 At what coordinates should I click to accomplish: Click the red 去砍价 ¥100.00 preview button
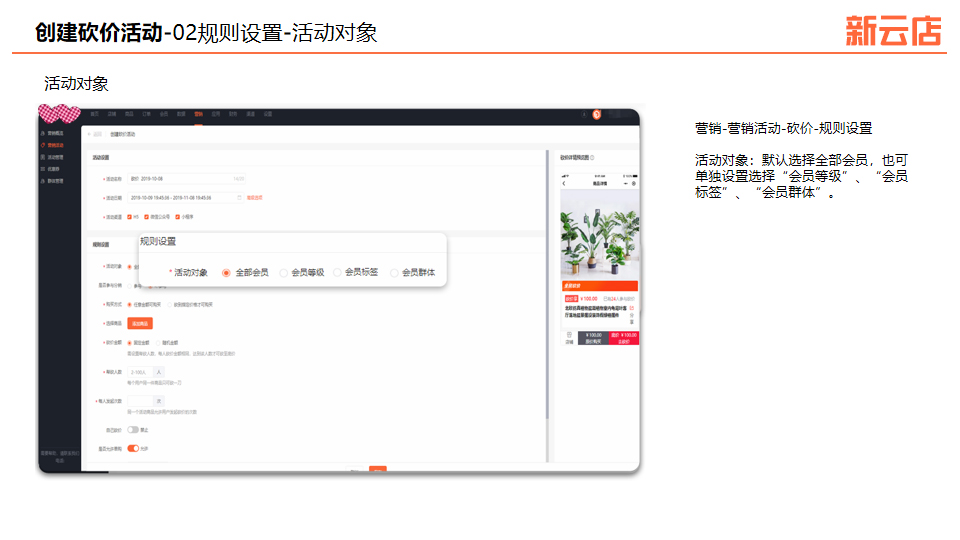pyautogui.click(x=624, y=338)
